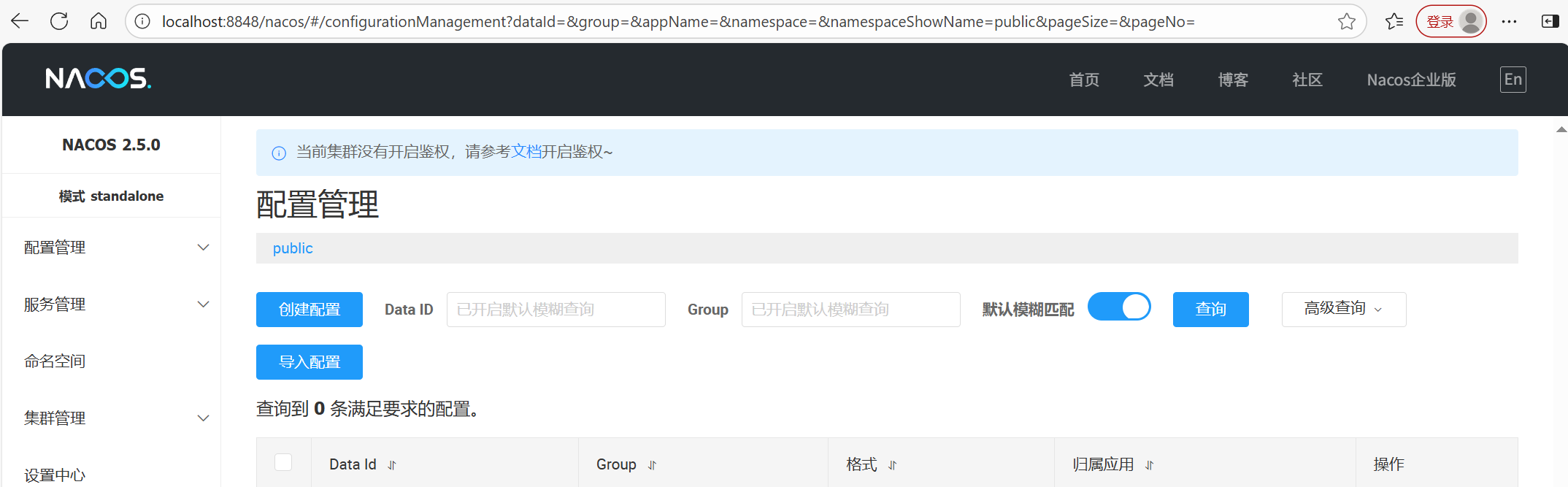Expand the 服务管理 sidebar menu
Image resolution: width=1568 pixels, height=487 pixels.
(x=112, y=304)
